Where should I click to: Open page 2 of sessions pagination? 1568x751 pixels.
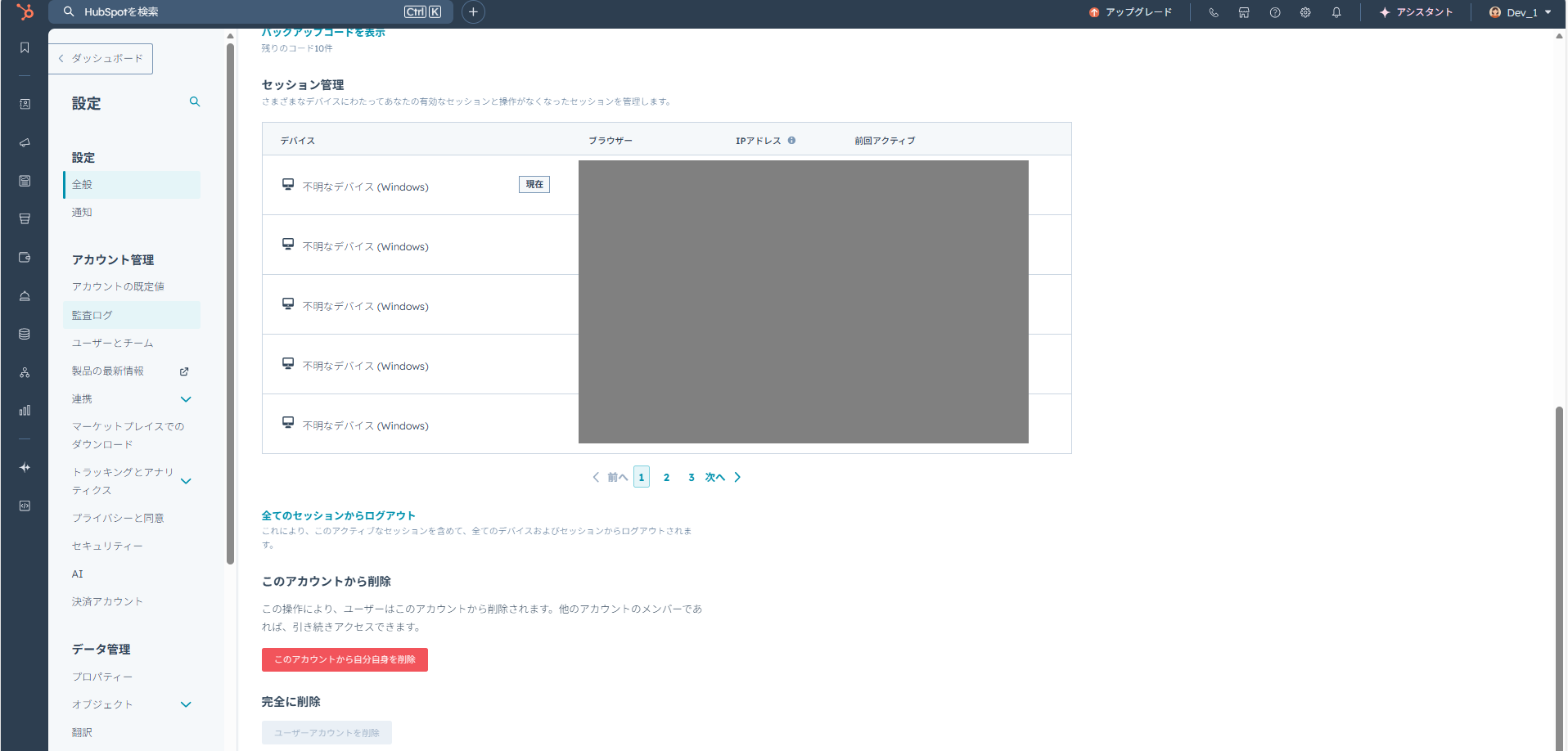coord(666,477)
